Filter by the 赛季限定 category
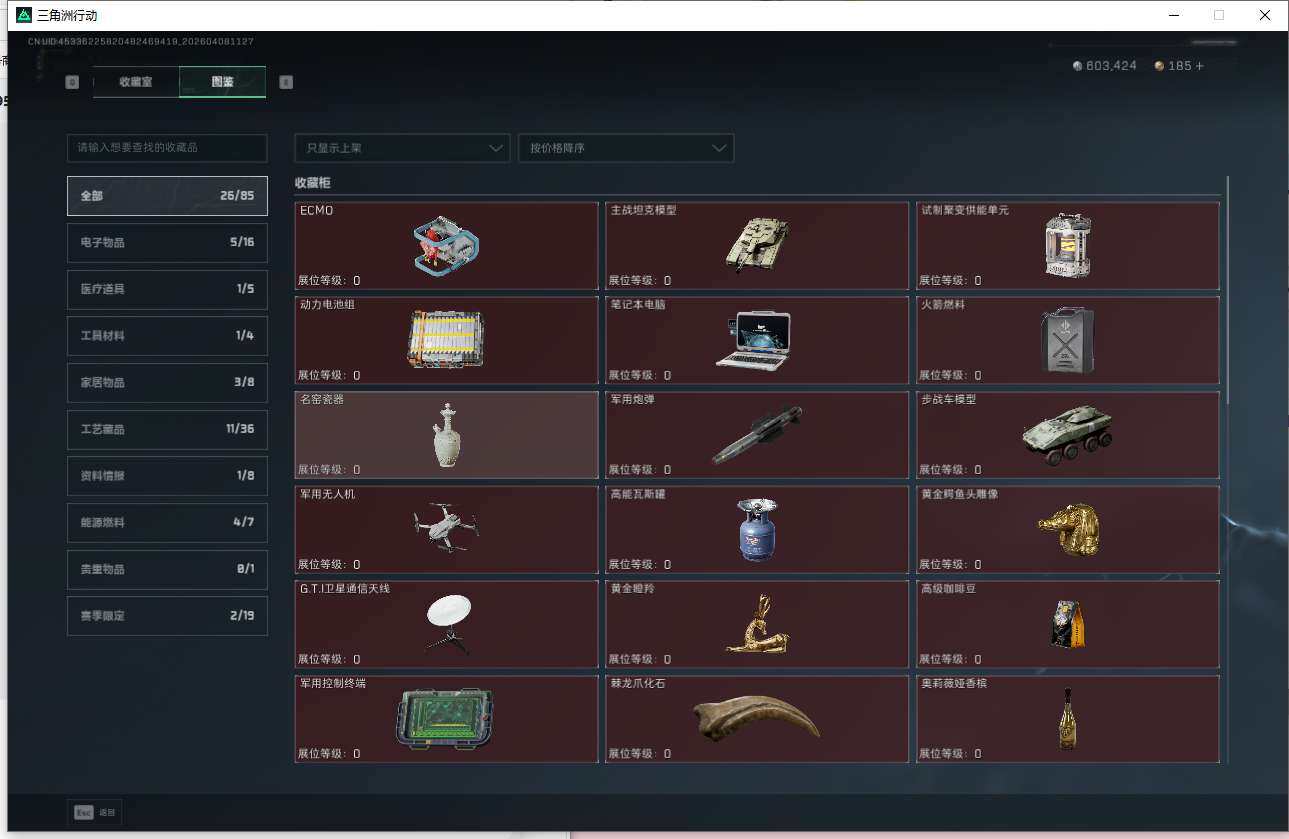The height and width of the screenshot is (839, 1289). [167, 616]
